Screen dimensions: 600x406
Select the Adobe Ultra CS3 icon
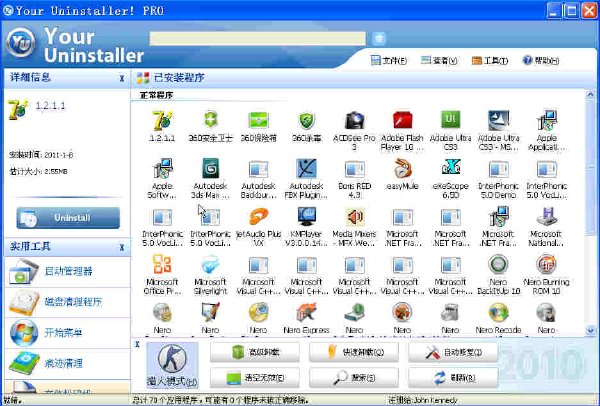point(450,120)
